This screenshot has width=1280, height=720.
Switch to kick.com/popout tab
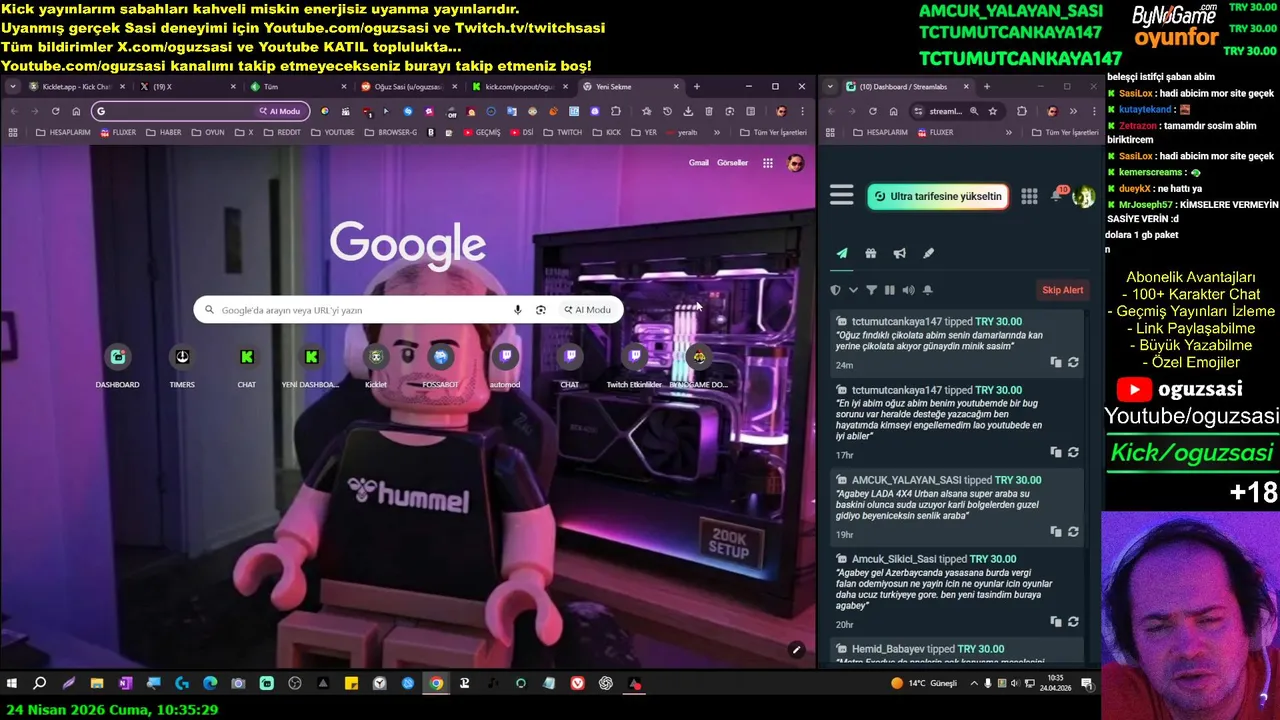pos(518,87)
